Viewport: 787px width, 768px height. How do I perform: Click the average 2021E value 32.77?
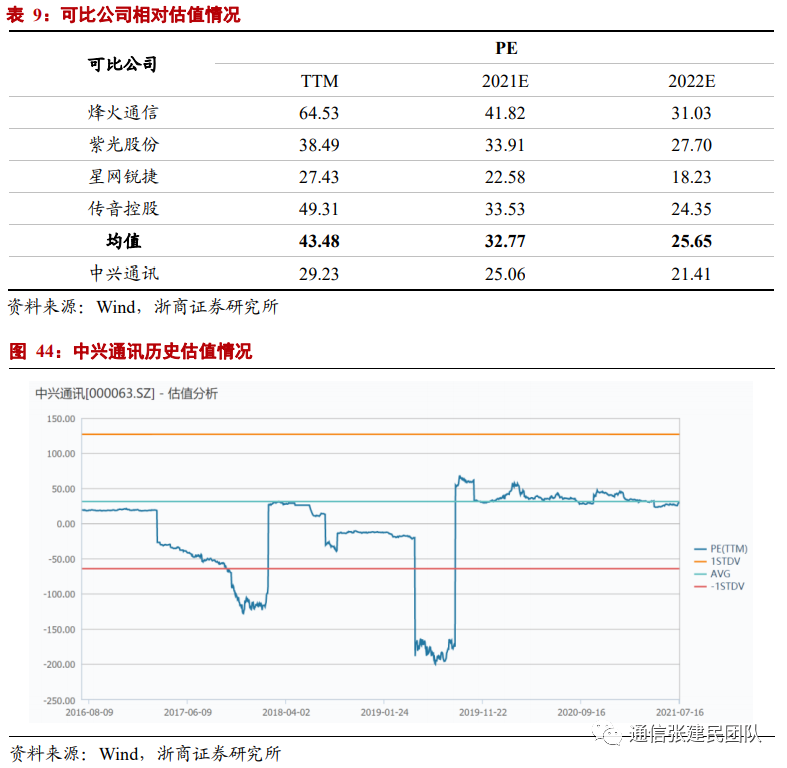click(505, 241)
